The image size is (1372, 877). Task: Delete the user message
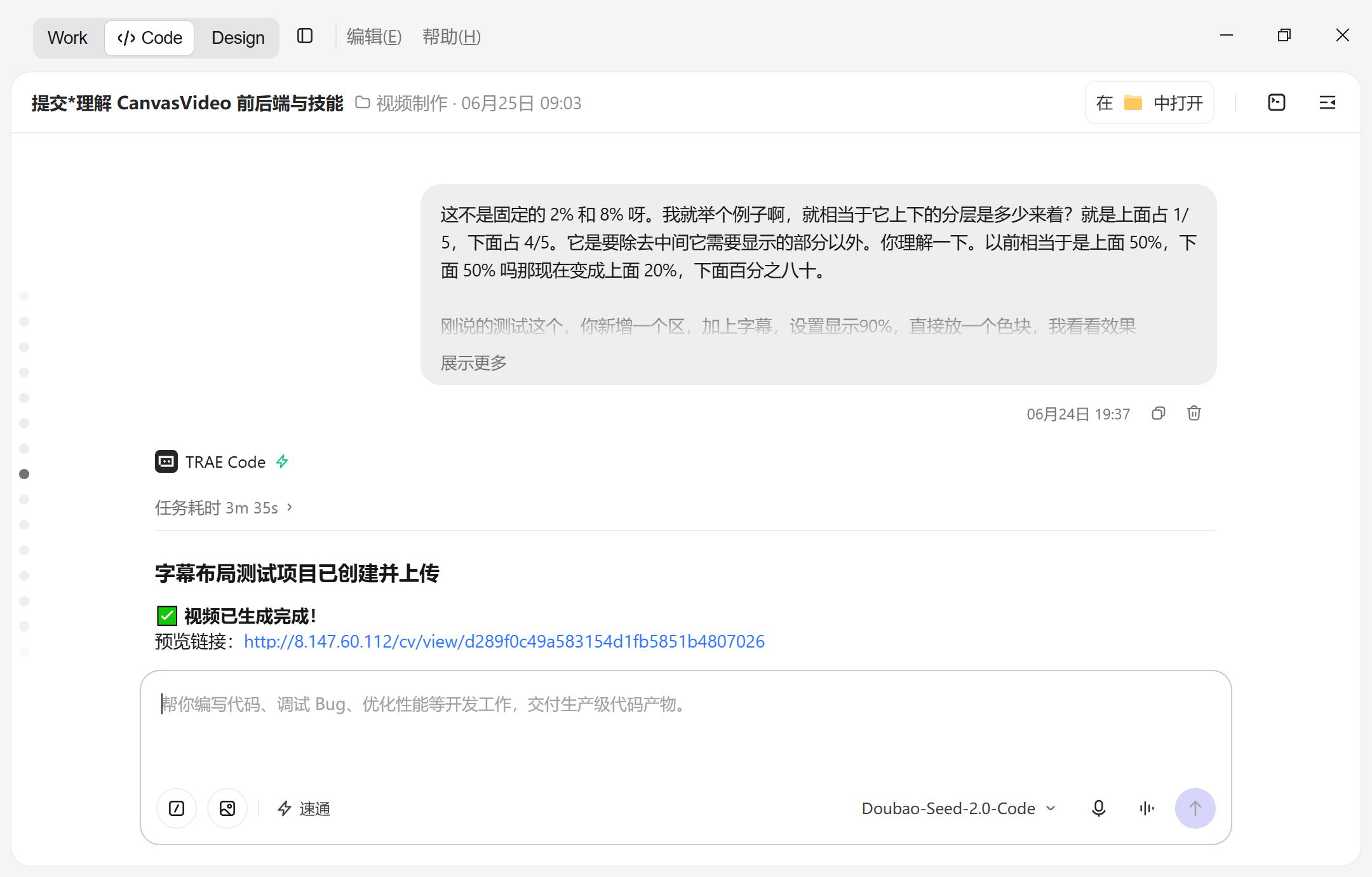(x=1194, y=414)
